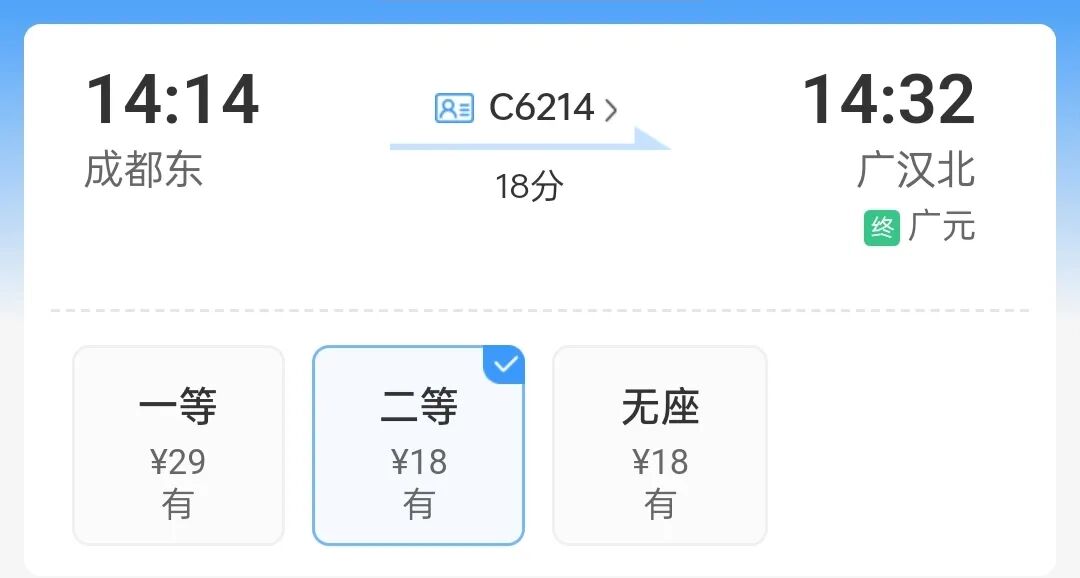This screenshot has width=1080, height=578.
Task: Click the 18分 duration label
Action: pos(529,186)
